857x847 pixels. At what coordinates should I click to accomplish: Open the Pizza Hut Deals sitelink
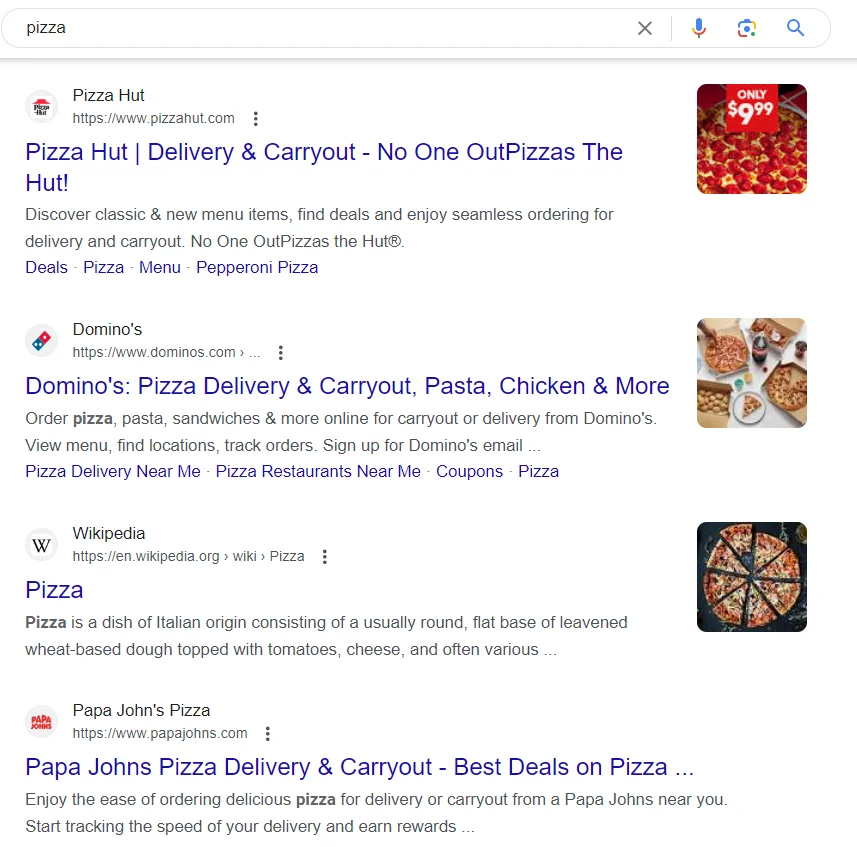click(x=45, y=267)
